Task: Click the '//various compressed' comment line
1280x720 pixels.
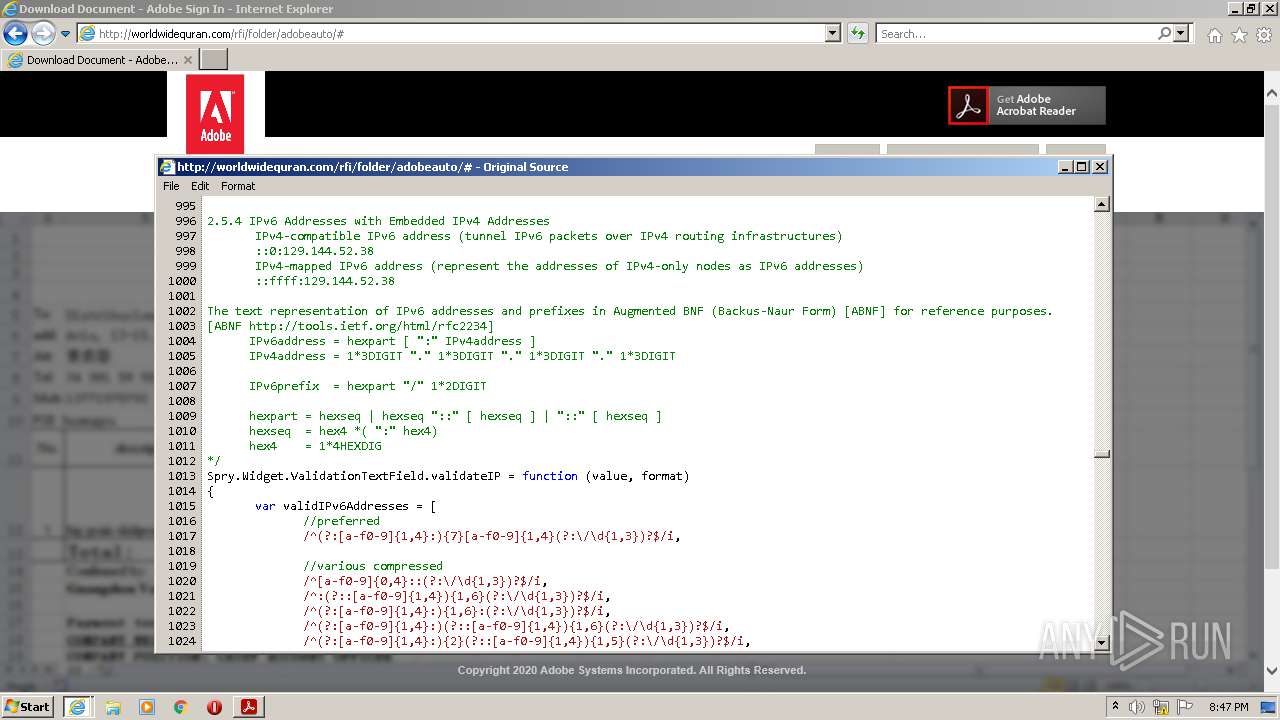Action: click(372, 566)
